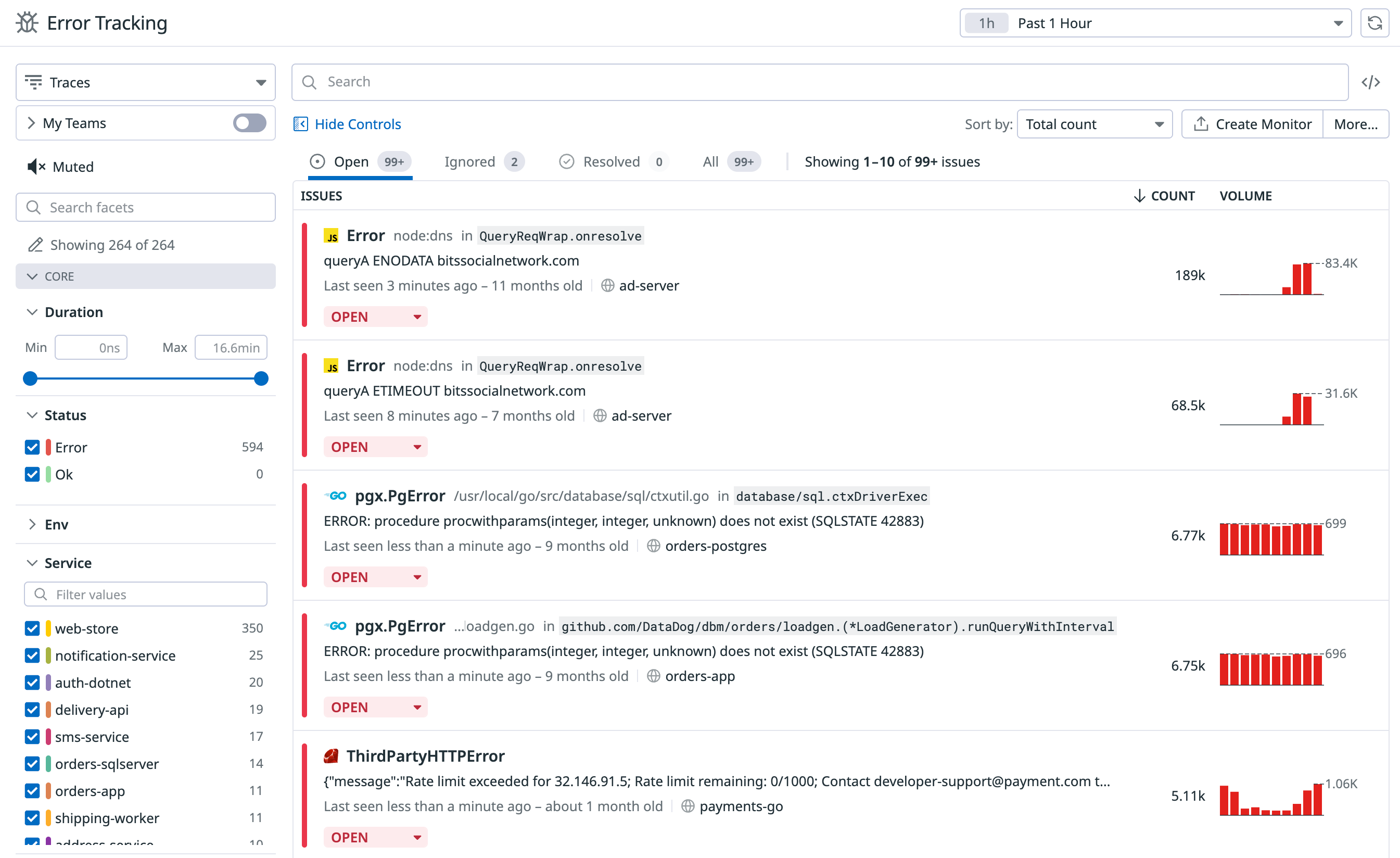Click the Hide Controls panel icon
The height and width of the screenshot is (858, 1400).
click(x=301, y=124)
